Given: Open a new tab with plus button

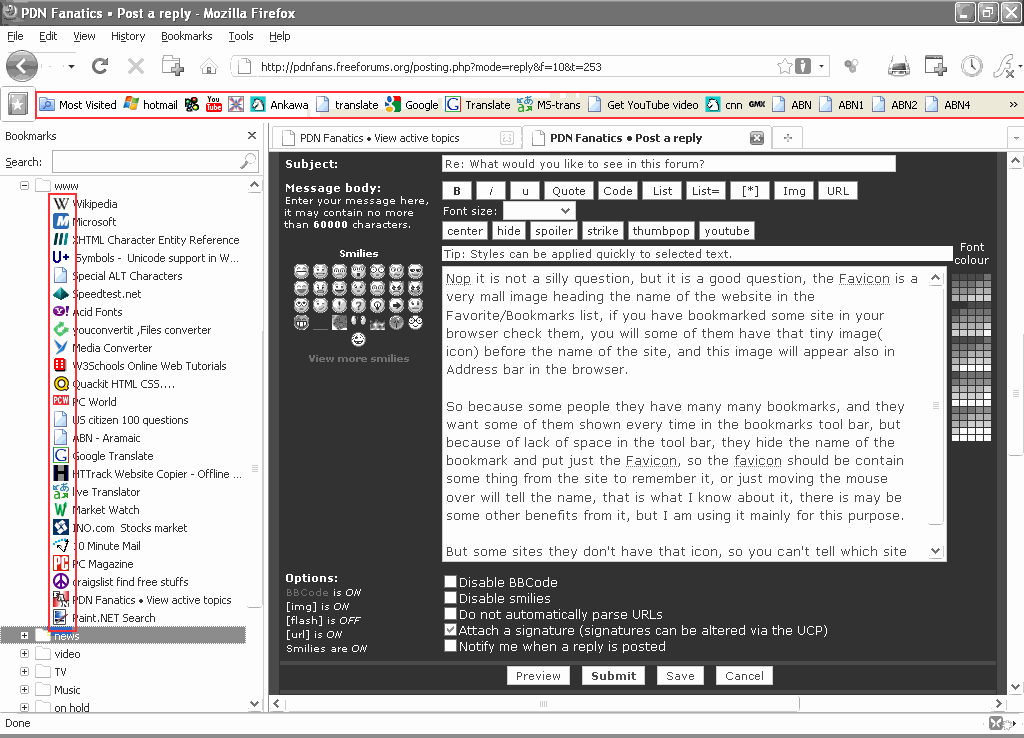Looking at the screenshot, I should (x=788, y=138).
